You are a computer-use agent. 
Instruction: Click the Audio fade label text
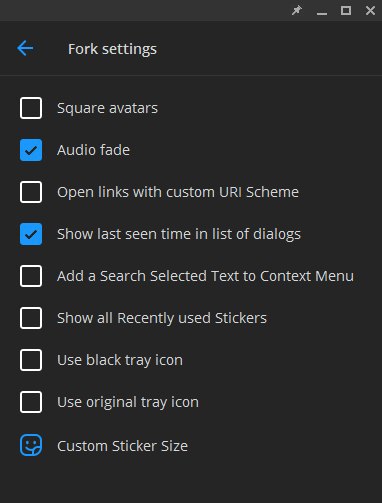pos(93,150)
